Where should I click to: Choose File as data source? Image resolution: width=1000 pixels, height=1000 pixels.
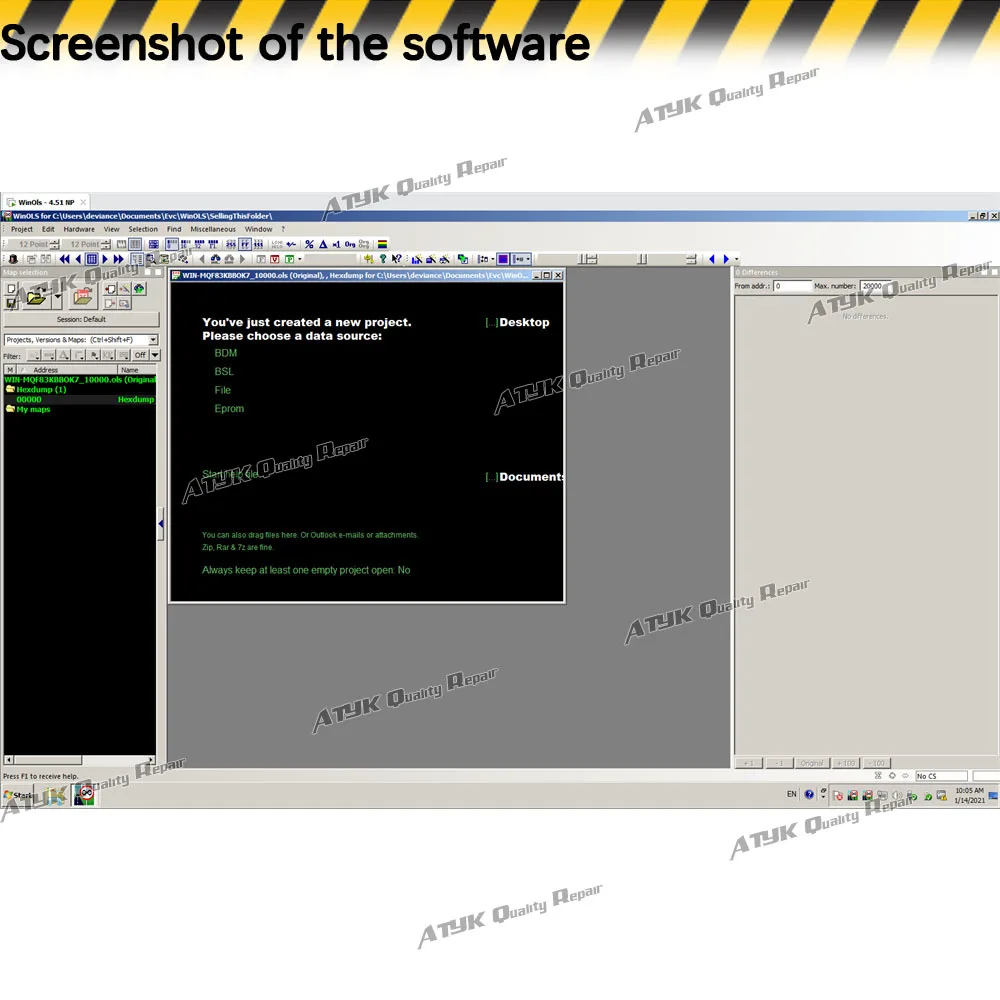pyautogui.click(x=223, y=390)
